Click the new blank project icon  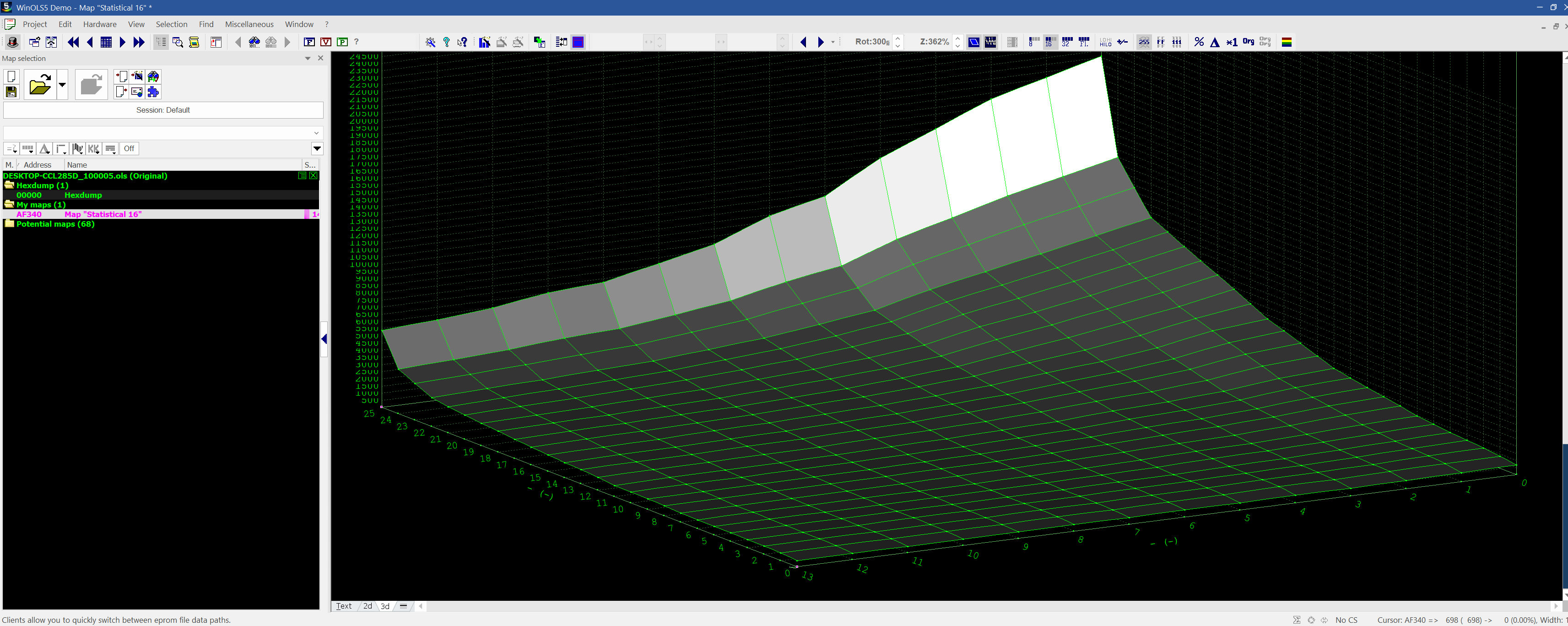[x=11, y=76]
